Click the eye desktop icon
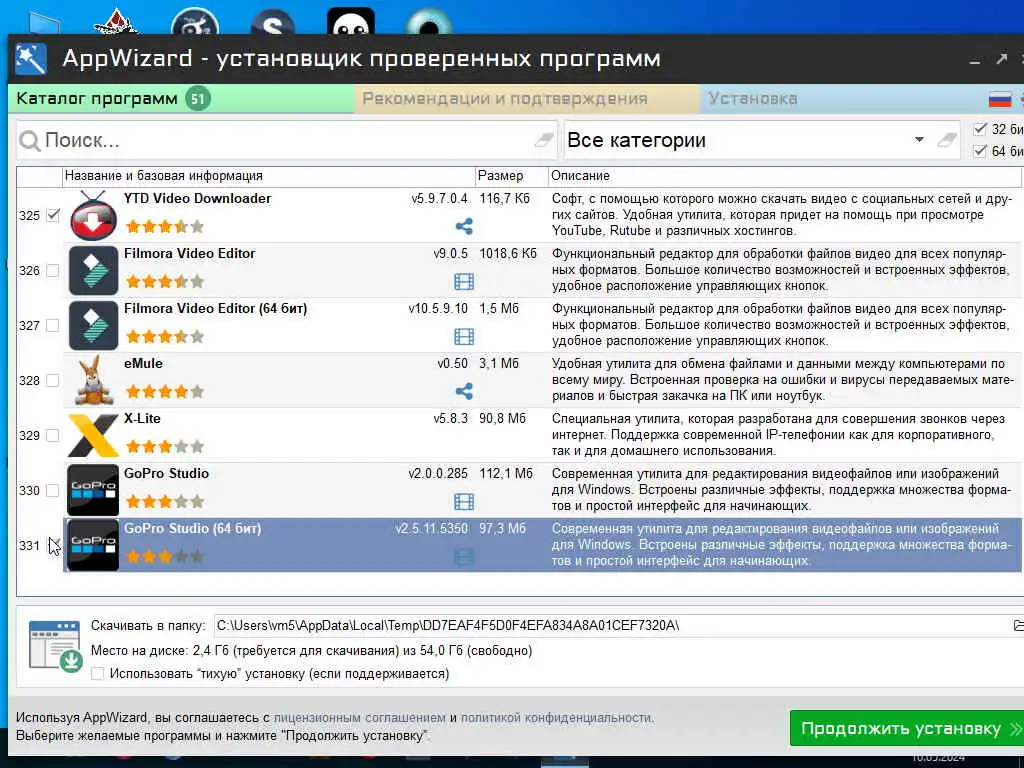 (x=429, y=22)
